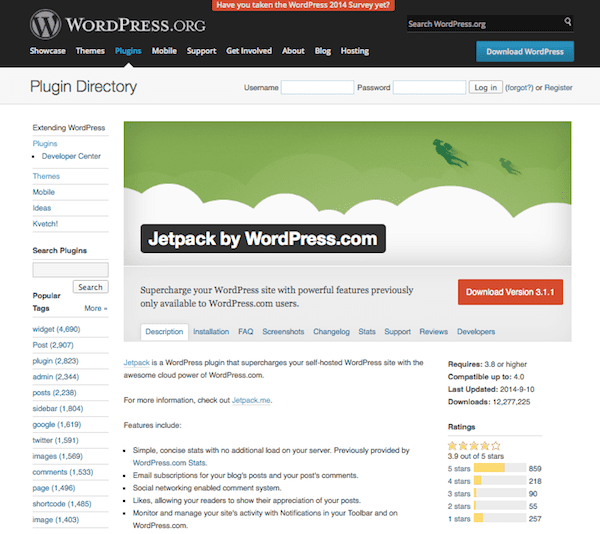This screenshot has width=600, height=534.
Task: Select the Screenshots tab
Action: click(283, 331)
